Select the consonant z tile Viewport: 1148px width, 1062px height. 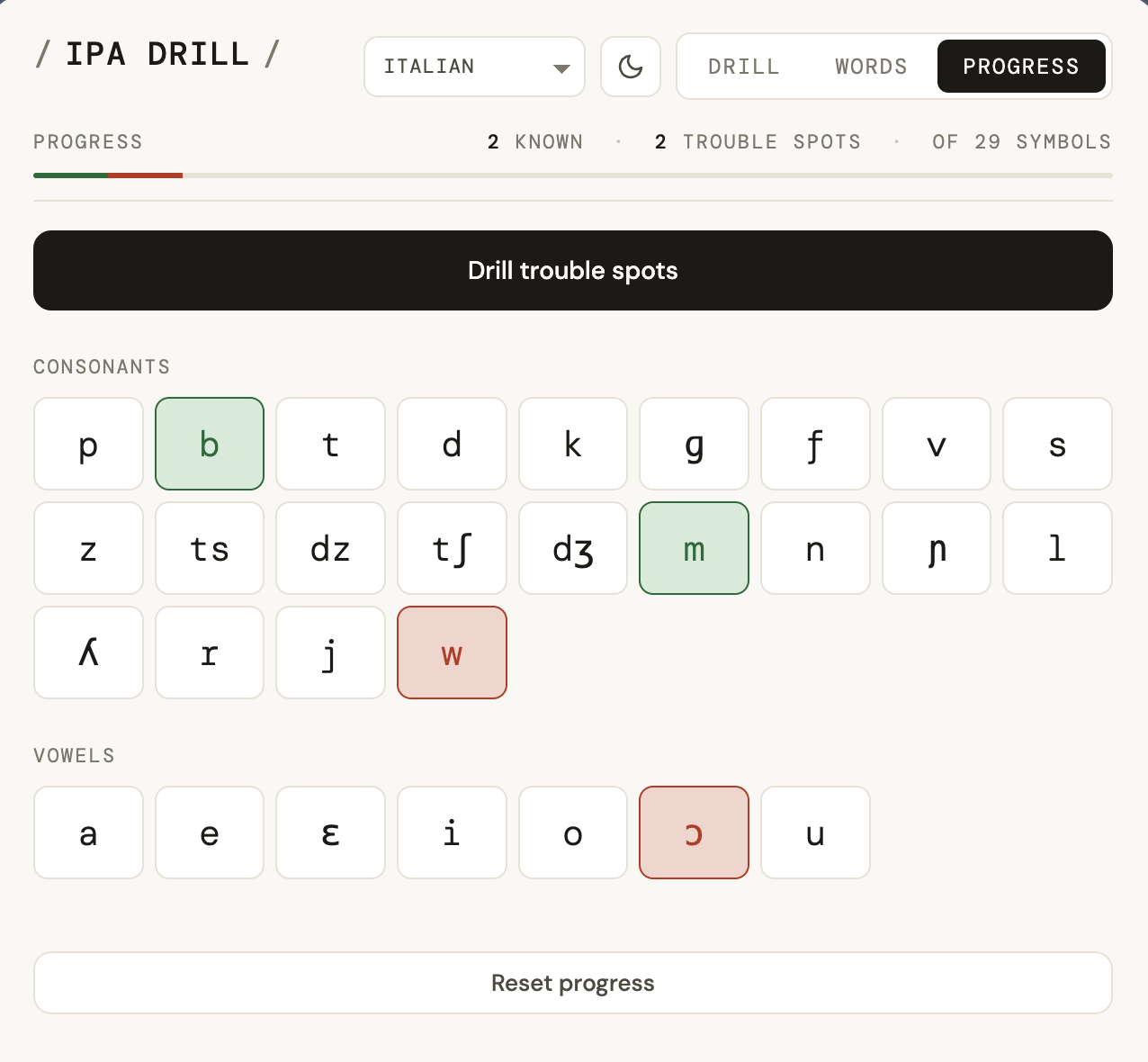88,548
